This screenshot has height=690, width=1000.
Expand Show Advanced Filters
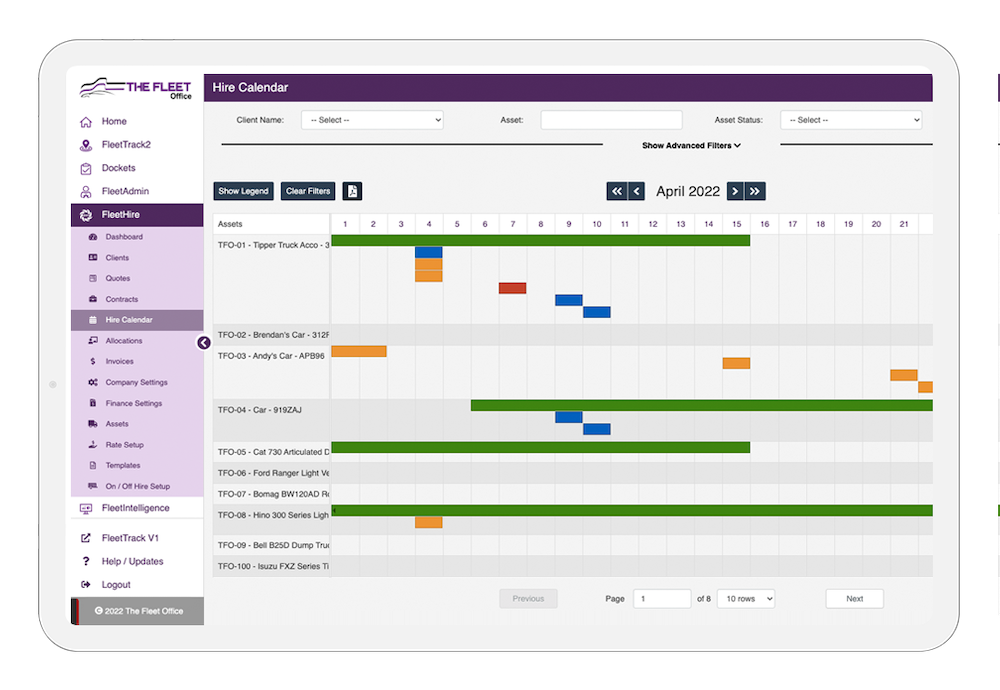click(x=691, y=145)
